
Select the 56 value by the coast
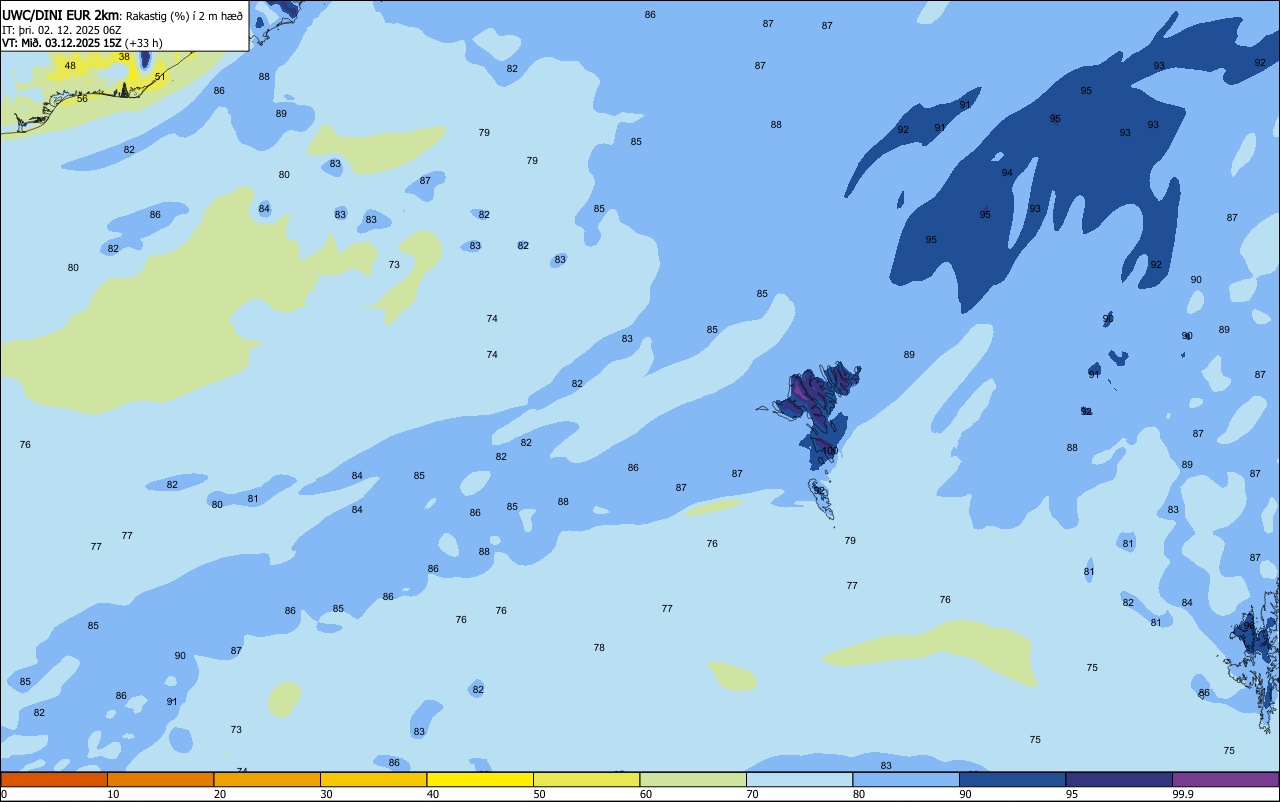82,99
